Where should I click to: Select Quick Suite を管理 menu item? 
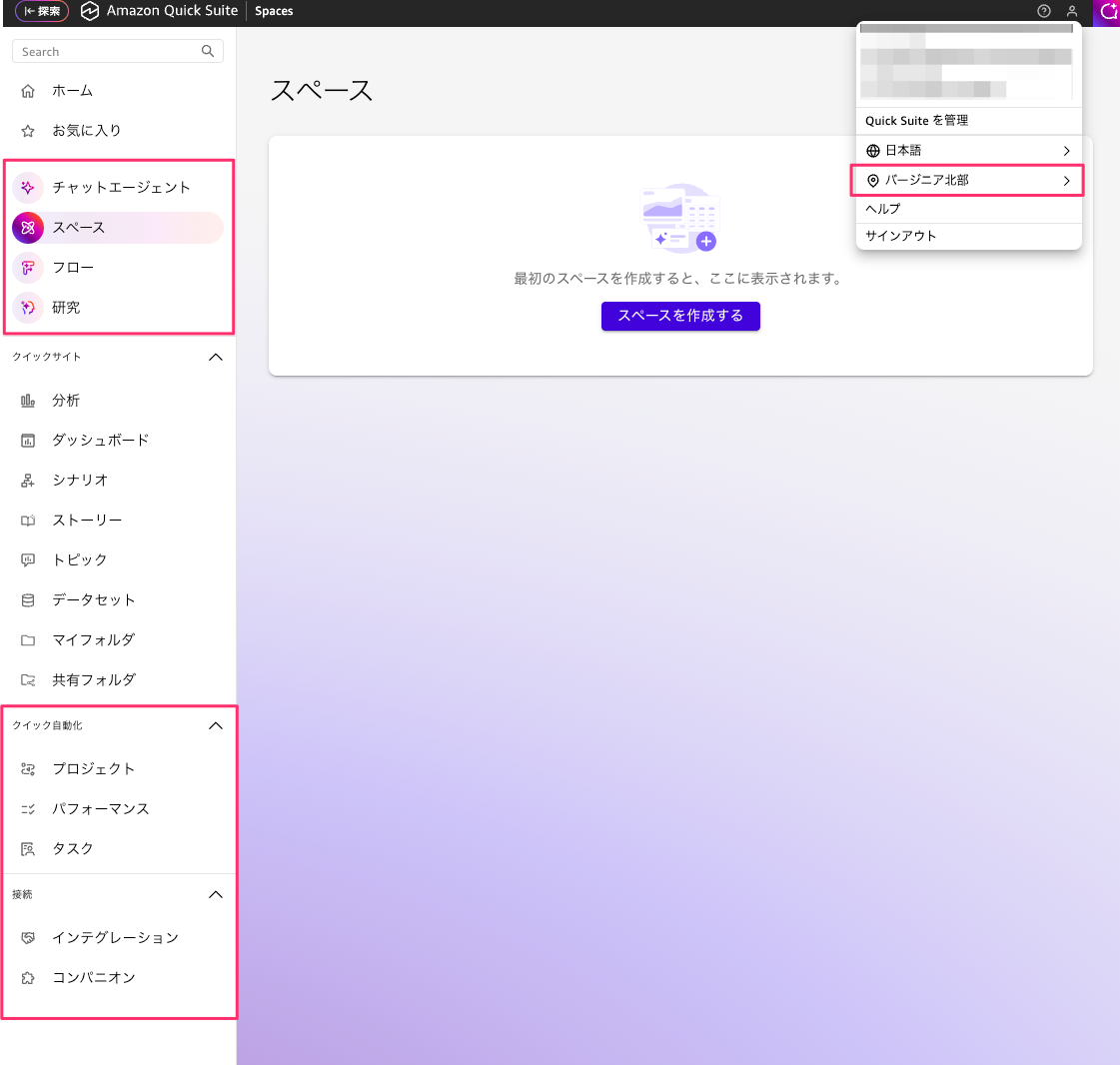916,121
